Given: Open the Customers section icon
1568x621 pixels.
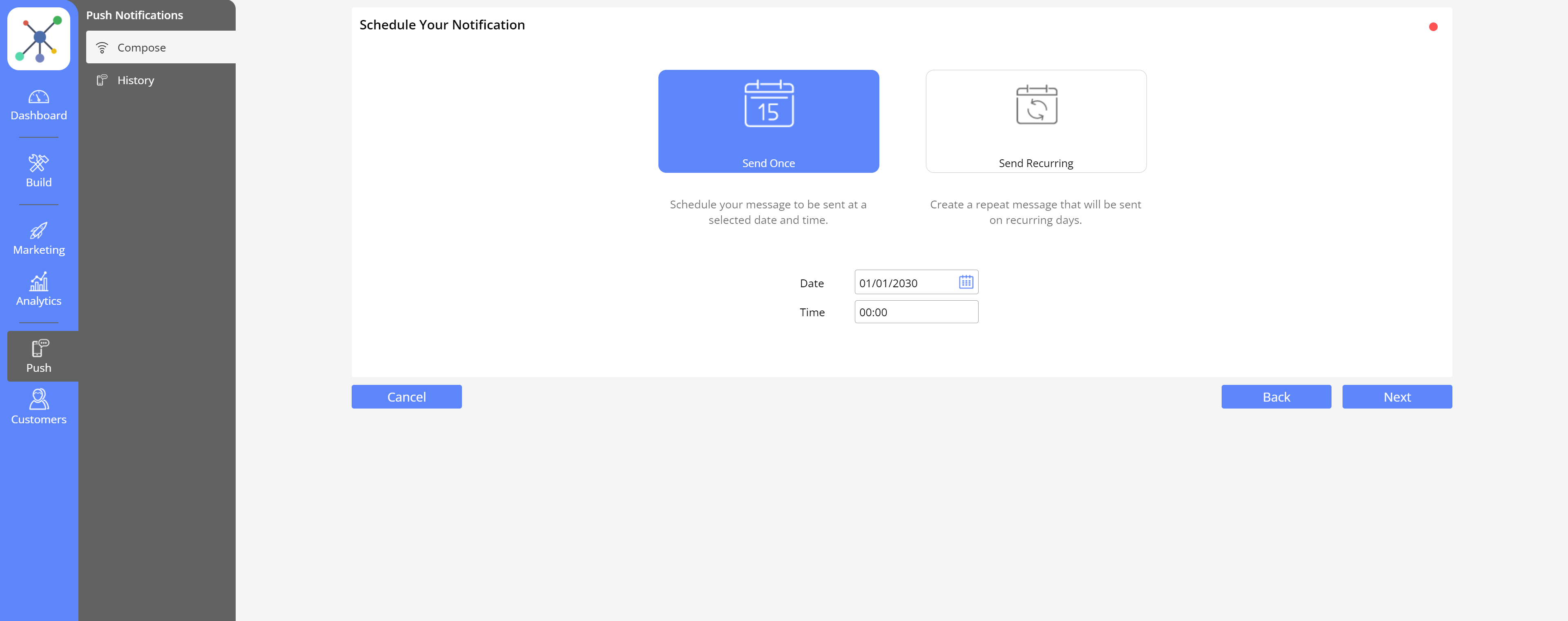Looking at the screenshot, I should [x=38, y=400].
